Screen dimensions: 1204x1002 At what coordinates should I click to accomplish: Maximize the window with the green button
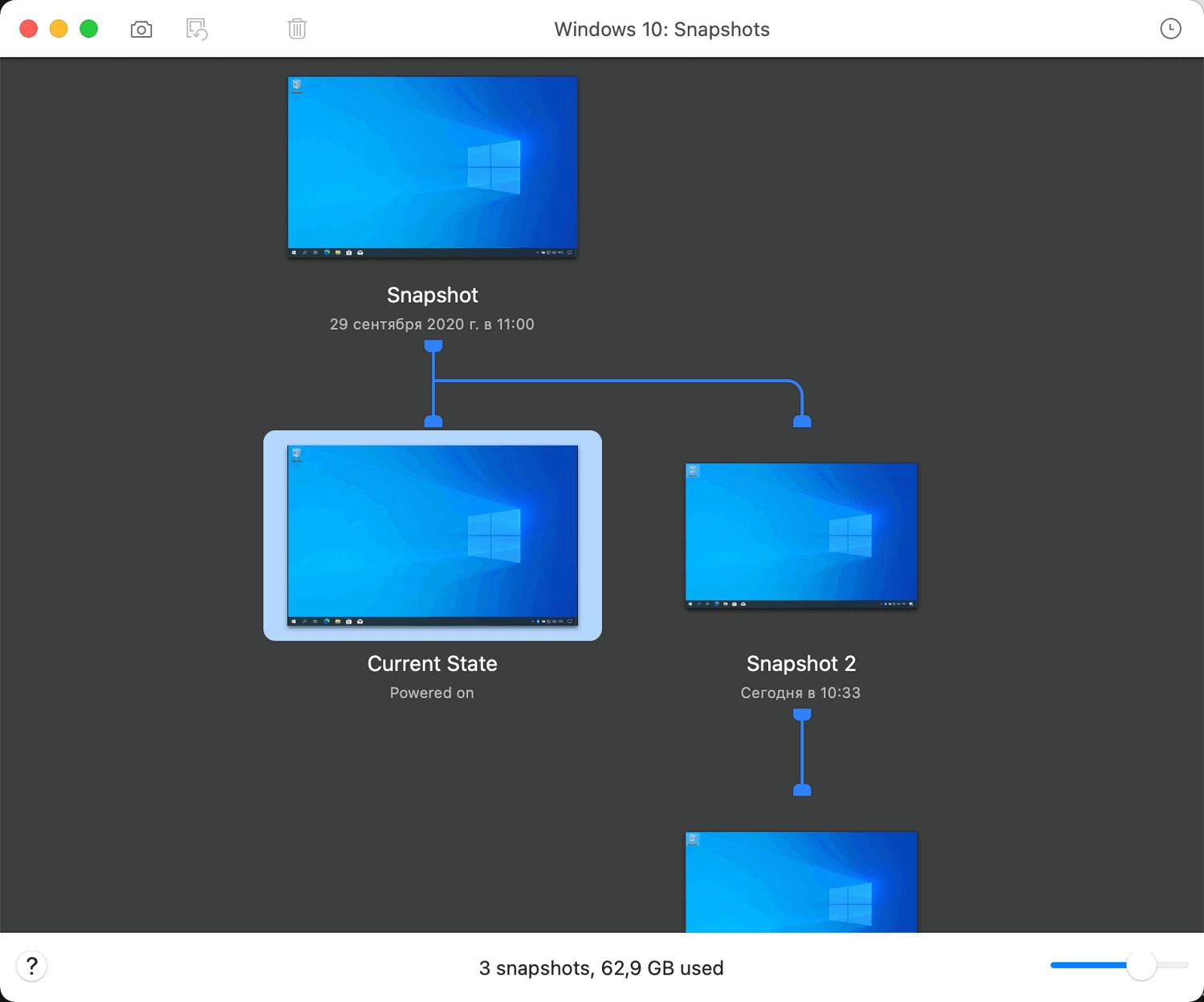(x=89, y=29)
